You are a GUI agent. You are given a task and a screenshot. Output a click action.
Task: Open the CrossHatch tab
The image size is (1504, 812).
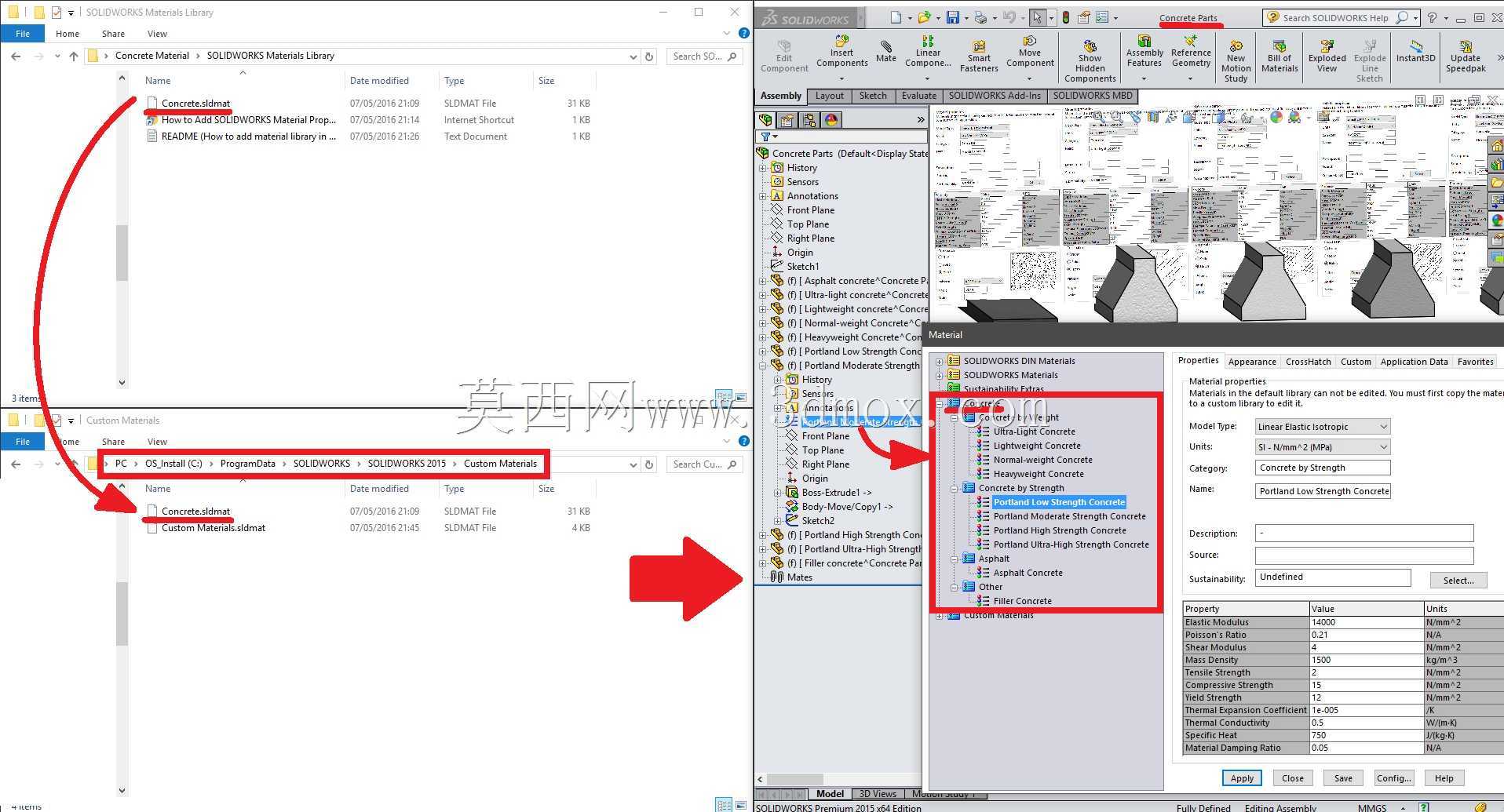(x=1308, y=362)
